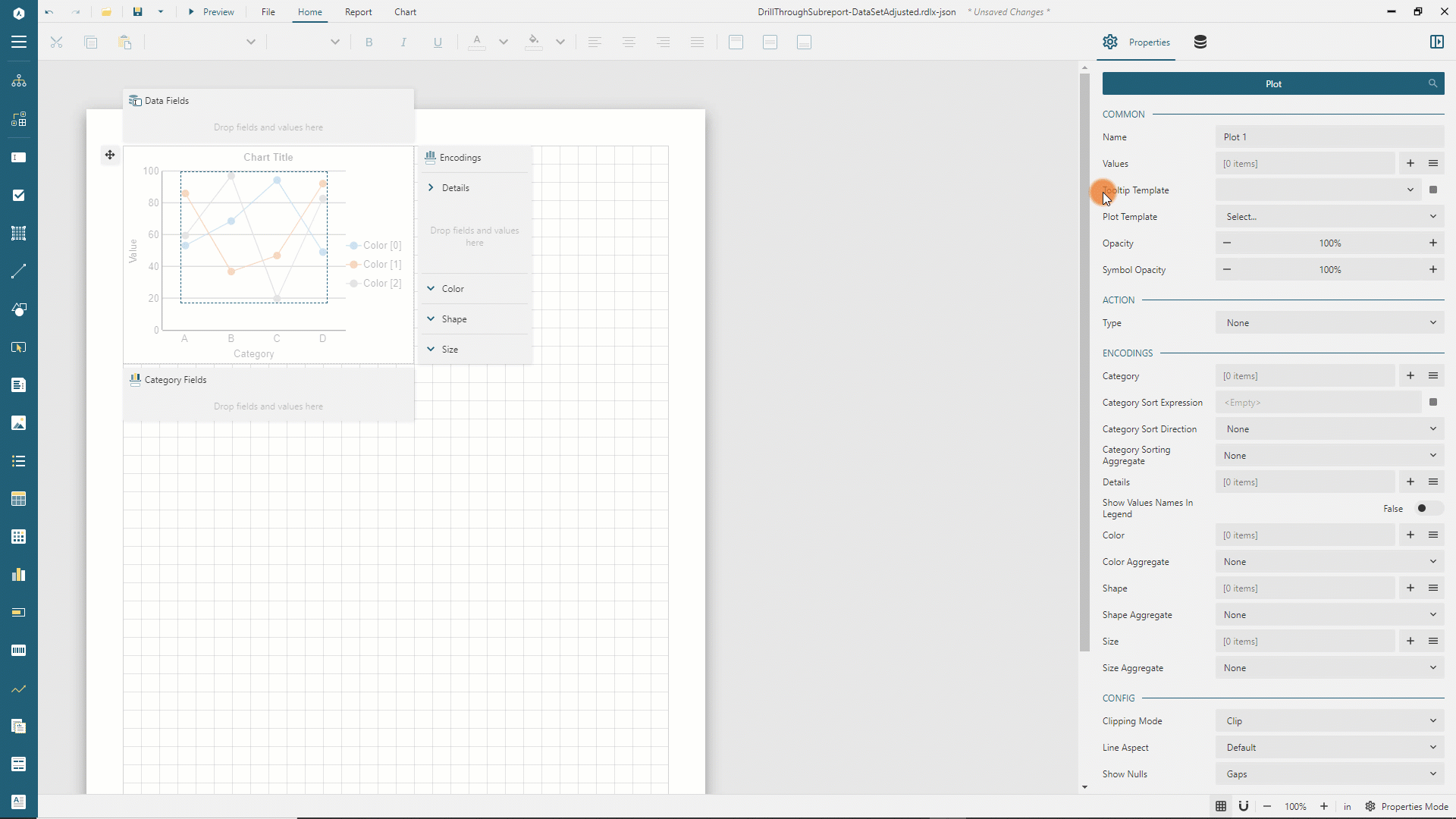Select the CheckBox tool in sidebar
1456x819 pixels.
click(19, 195)
